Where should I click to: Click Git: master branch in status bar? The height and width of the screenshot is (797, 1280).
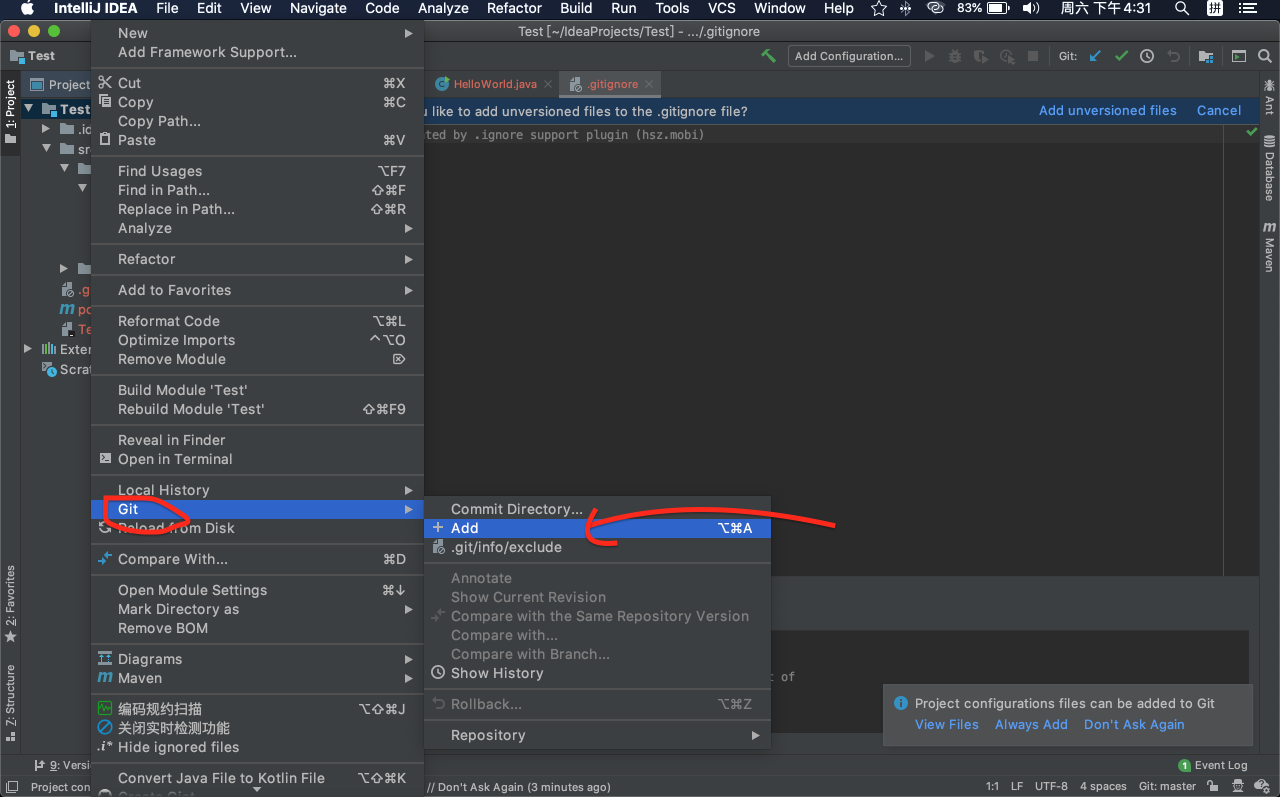click(x=1168, y=787)
